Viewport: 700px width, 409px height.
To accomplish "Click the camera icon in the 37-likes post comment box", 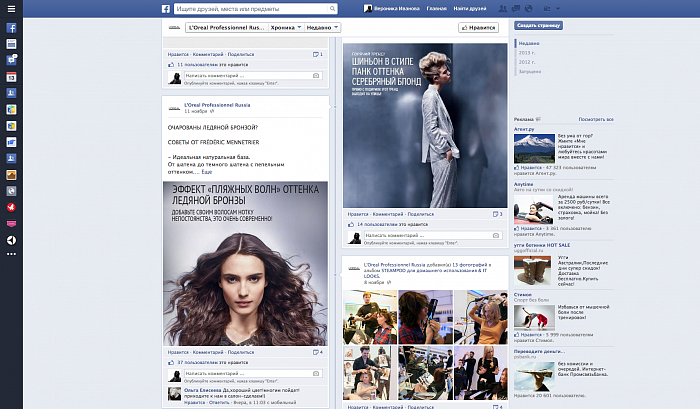I will [316, 373].
